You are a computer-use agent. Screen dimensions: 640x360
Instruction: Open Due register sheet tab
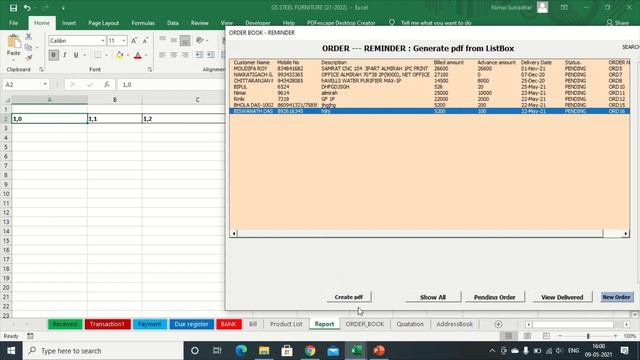(191, 324)
